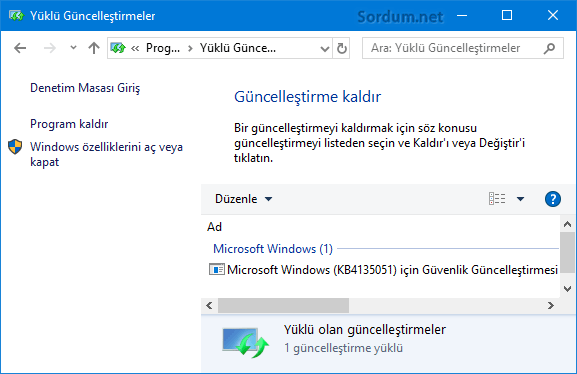The width and height of the screenshot is (577, 374).
Task: Go up one folder level
Action: (94, 48)
